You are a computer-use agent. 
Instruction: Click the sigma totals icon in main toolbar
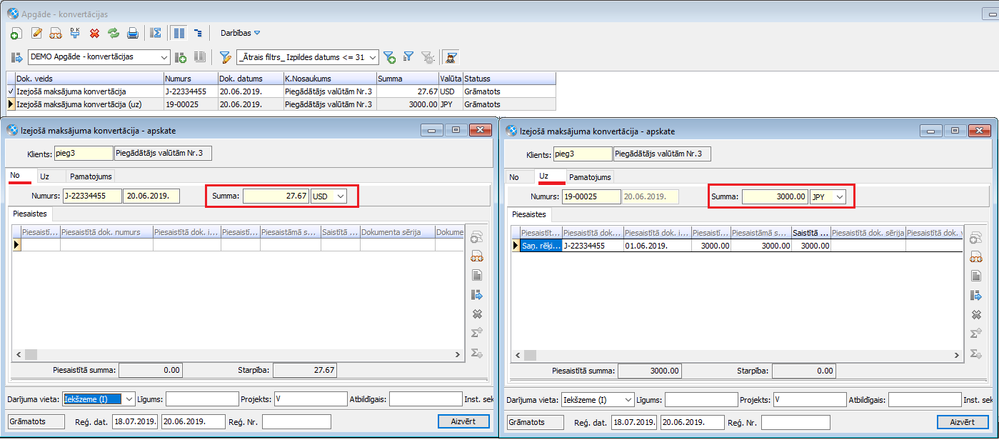tap(155, 32)
